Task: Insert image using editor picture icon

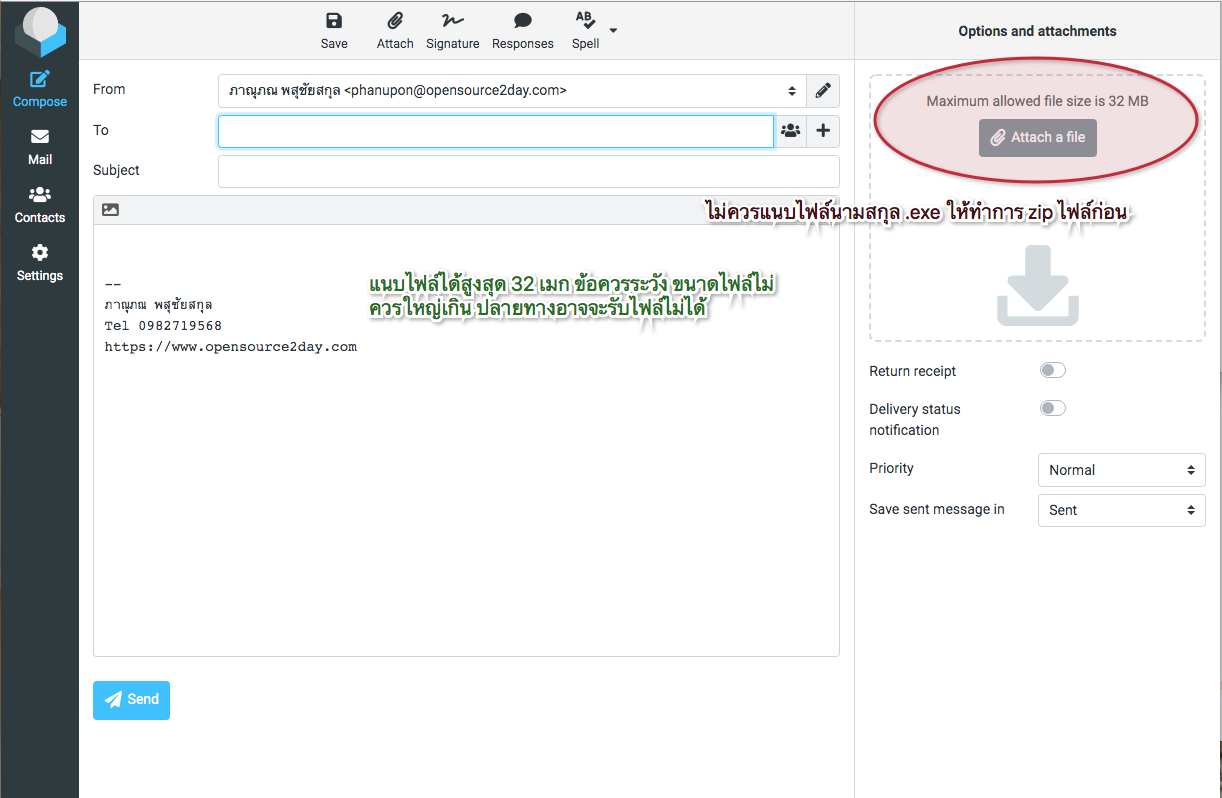Action: tap(110, 210)
